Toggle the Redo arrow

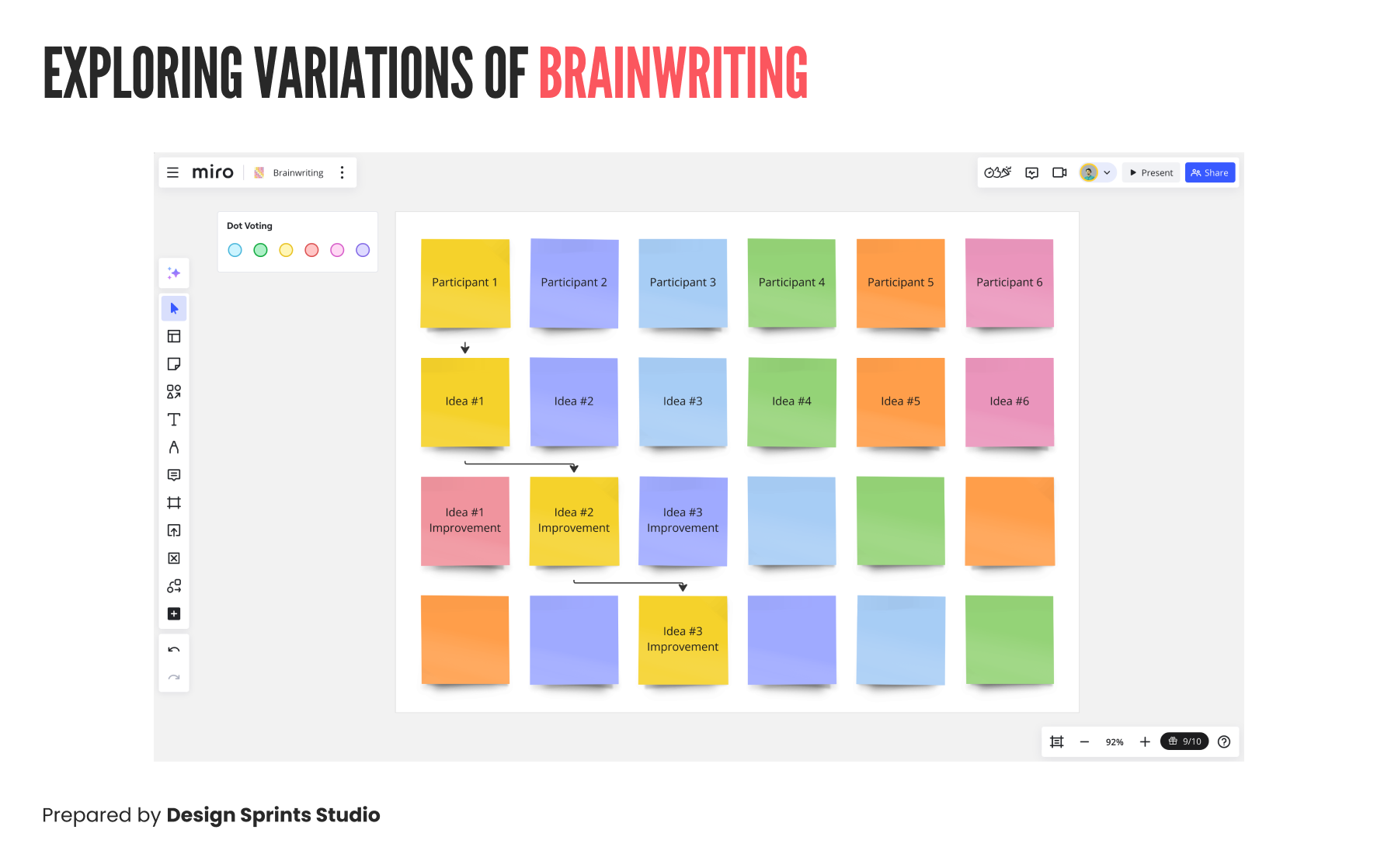pyautogui.click(x=174, y=677)
